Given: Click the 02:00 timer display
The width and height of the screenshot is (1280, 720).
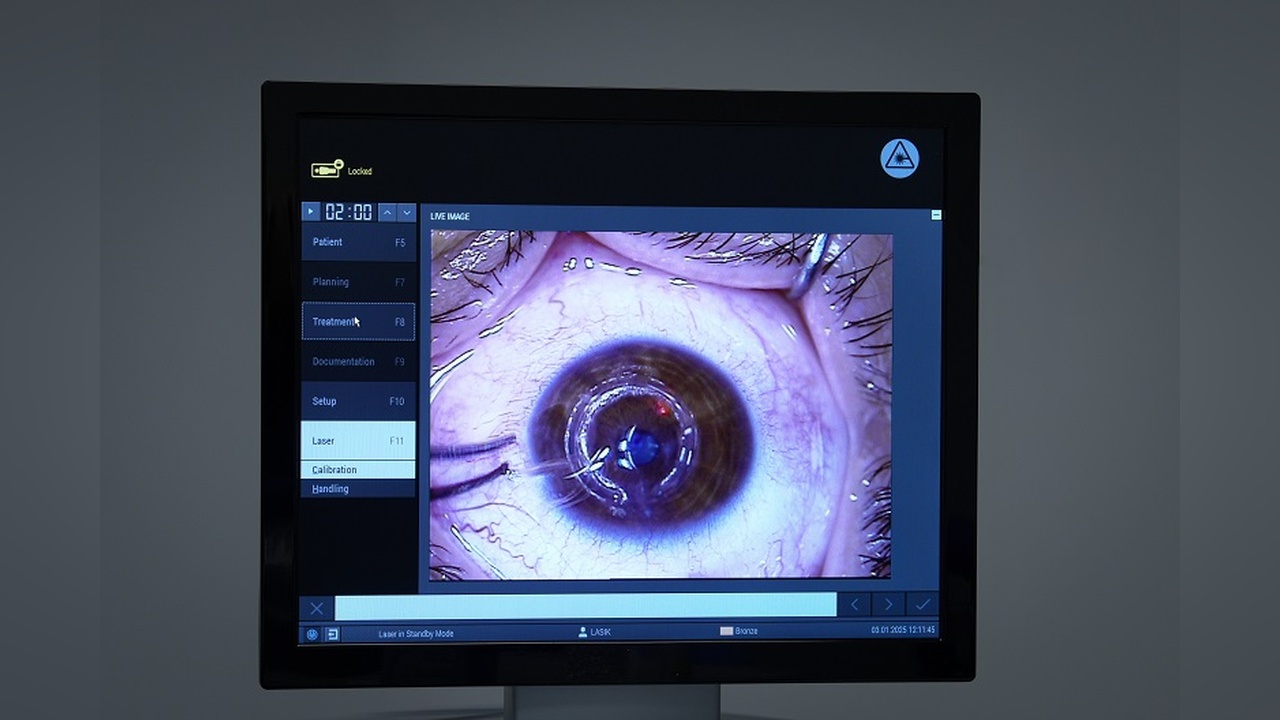Looking at the screenshot, I should tap(349, 212).
